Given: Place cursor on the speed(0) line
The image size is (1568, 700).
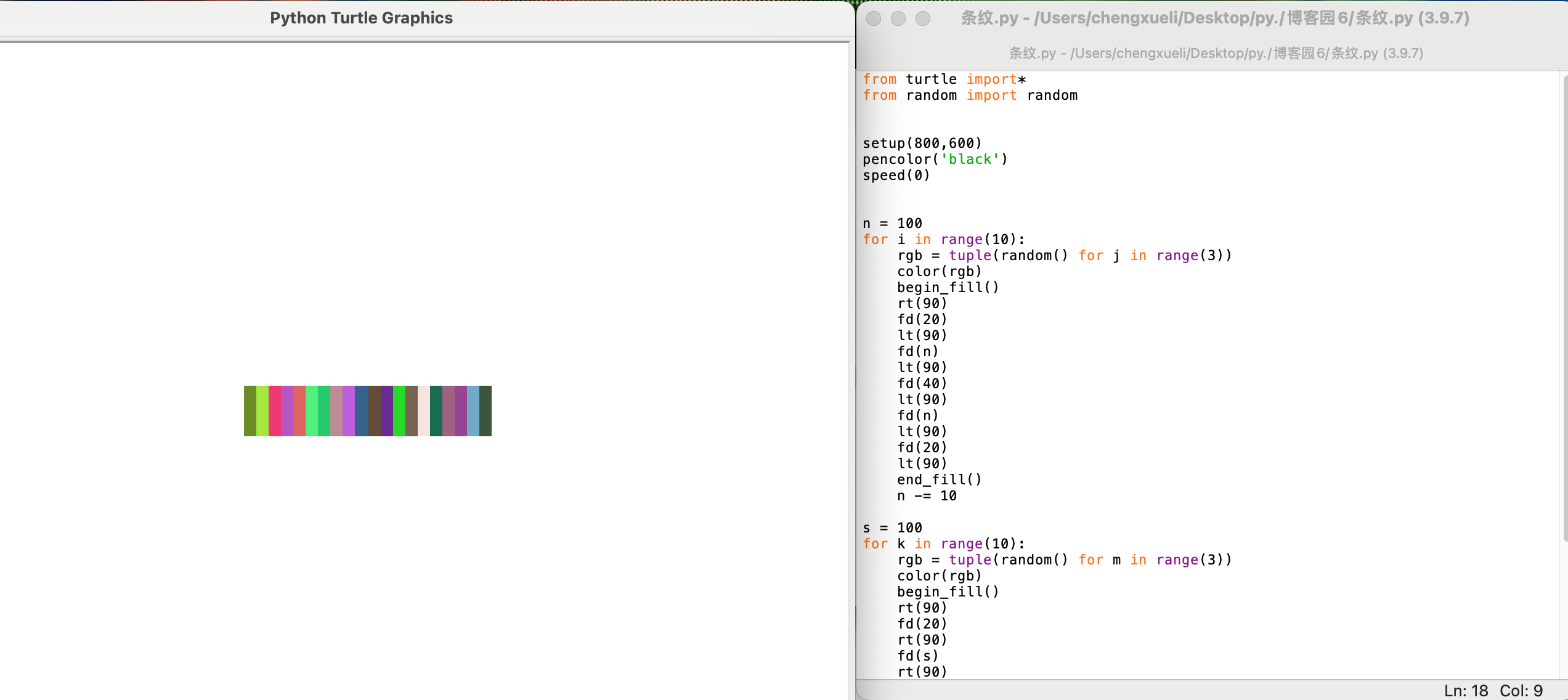Looking at the screenshot, I should click(x=895, y=175).
